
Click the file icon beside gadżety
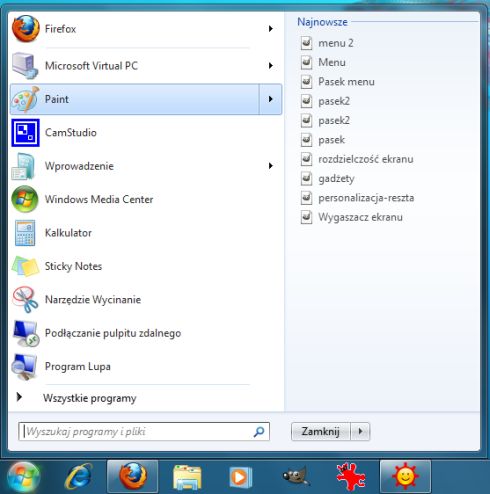pyautogui.click(x=306, y=178)
